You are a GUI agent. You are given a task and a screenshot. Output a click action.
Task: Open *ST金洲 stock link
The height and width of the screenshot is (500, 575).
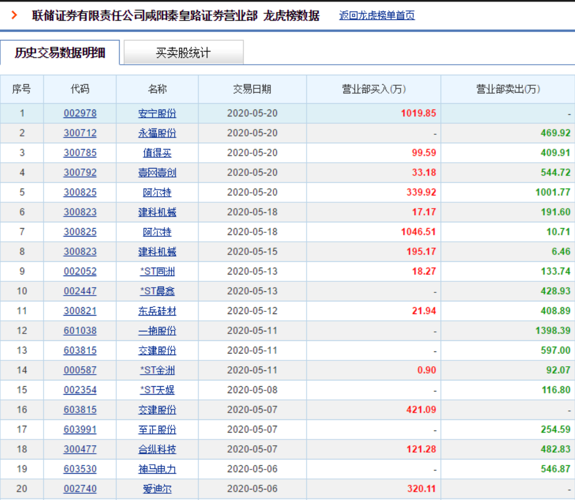157,371
